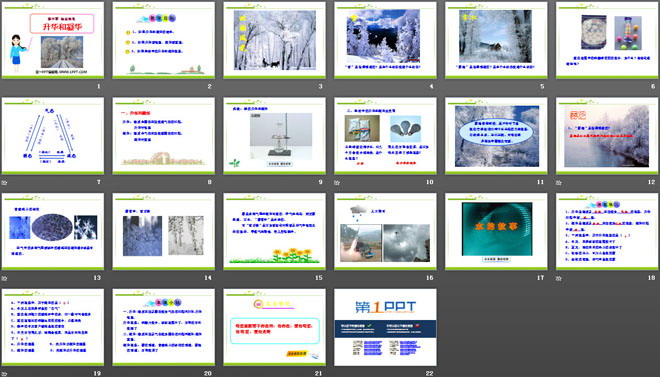660x377 pixels.
Task: Select slide 9 with glass flask experiment
Action: coord(274,136)
